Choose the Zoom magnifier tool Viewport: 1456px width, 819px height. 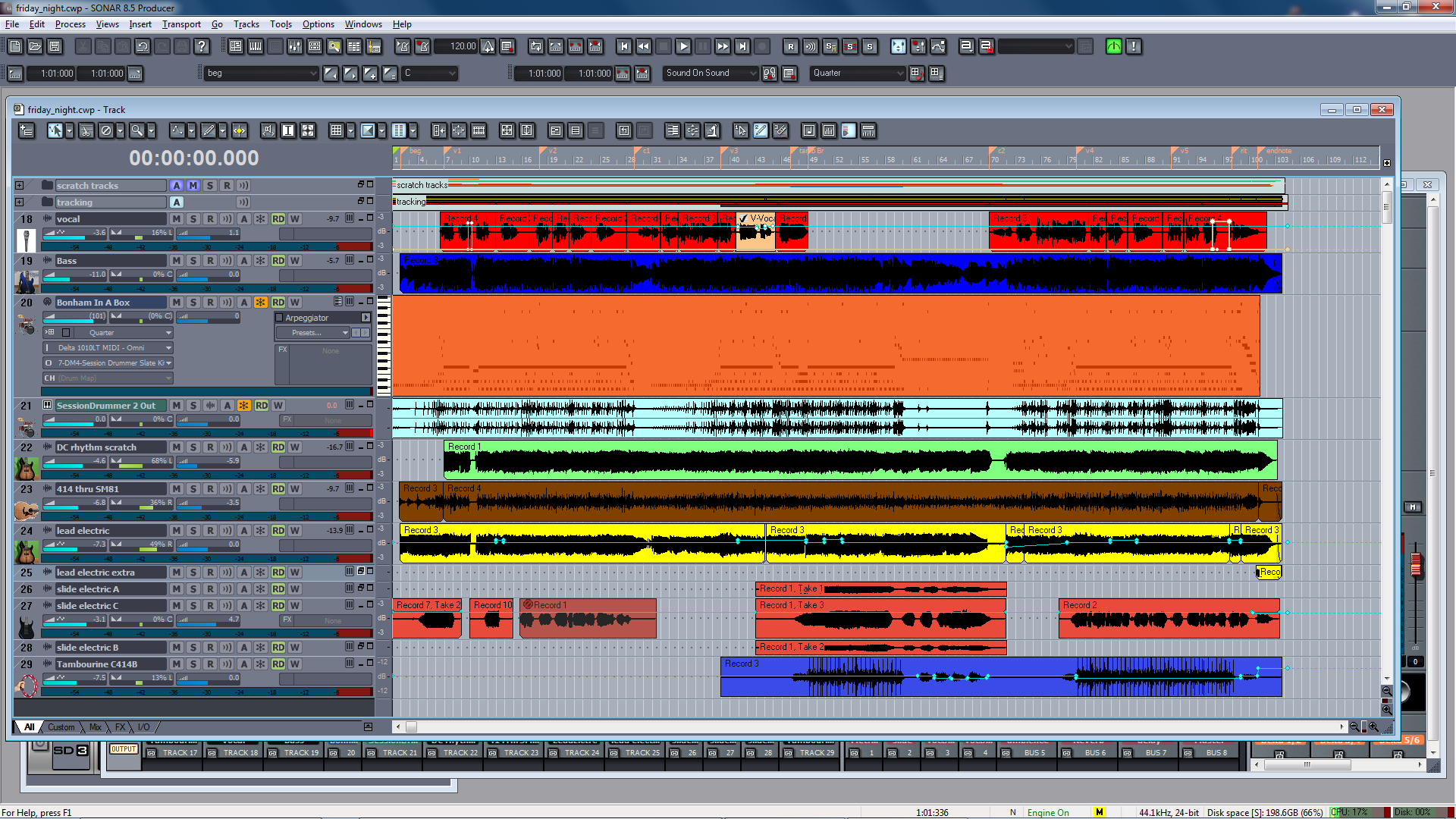[136, 130]
